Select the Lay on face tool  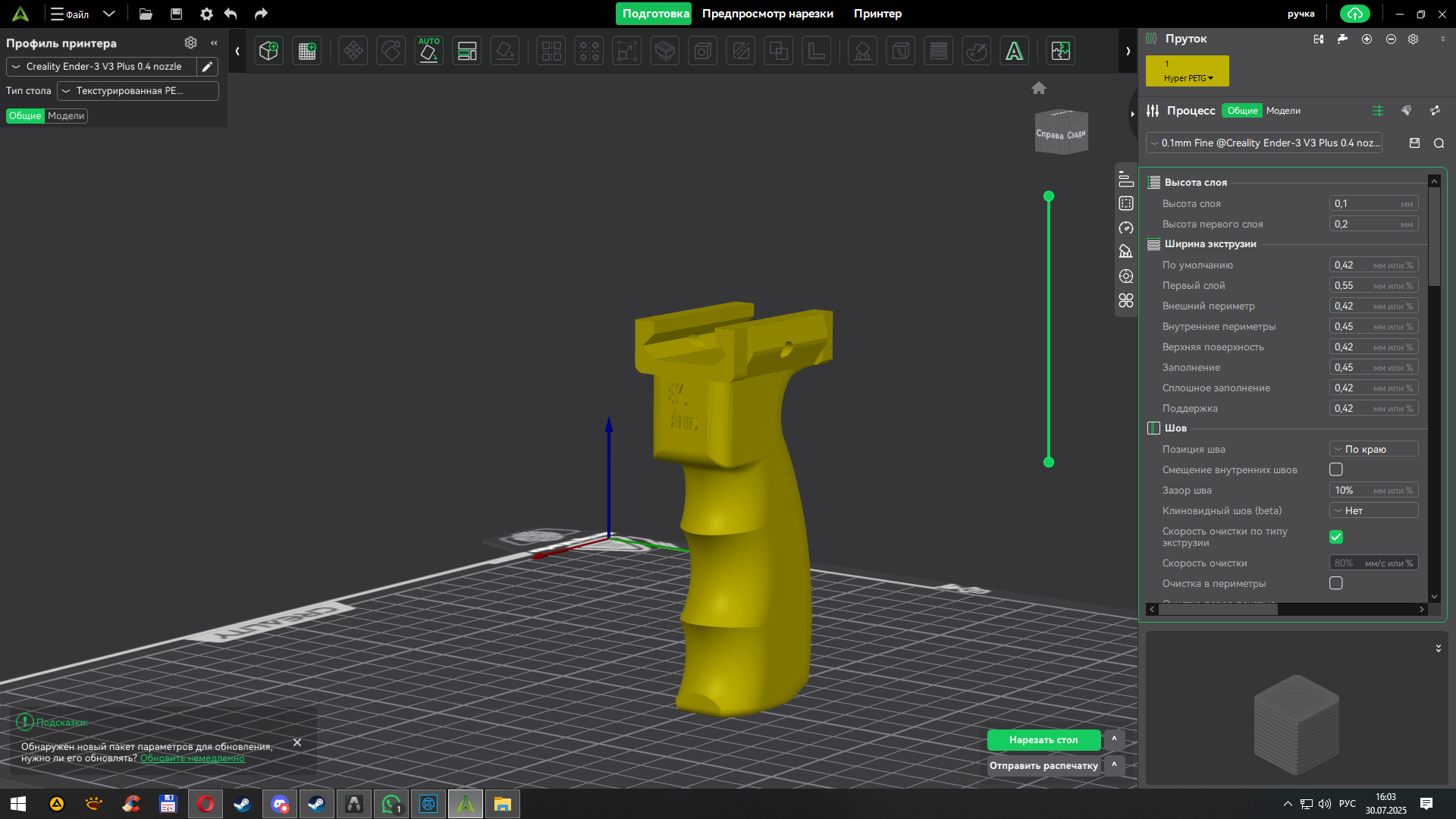coord(505,51)
